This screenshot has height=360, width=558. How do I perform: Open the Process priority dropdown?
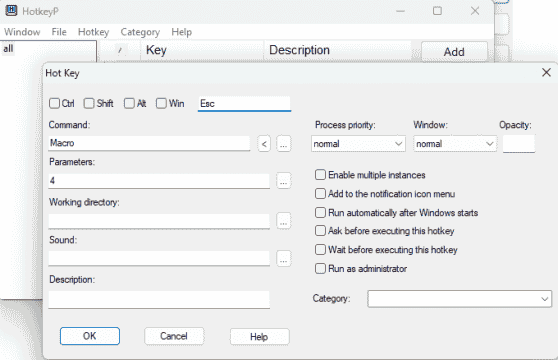pos(358,144)
